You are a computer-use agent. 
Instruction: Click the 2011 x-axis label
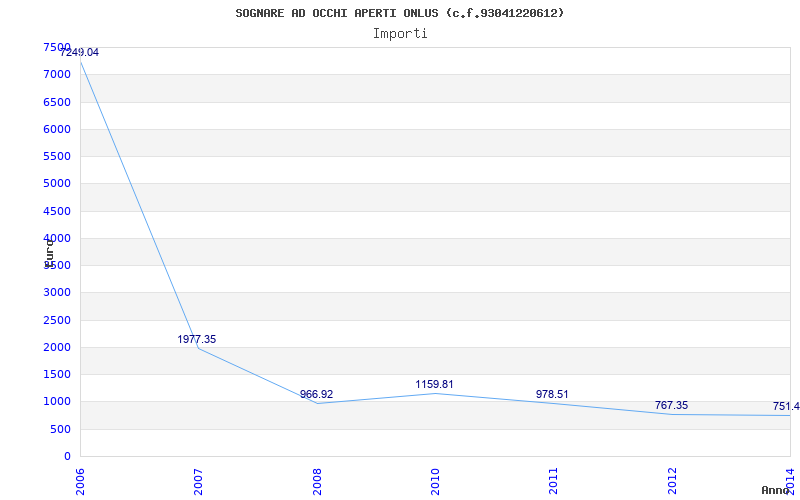pyautogui.click(x=554, y=481)
